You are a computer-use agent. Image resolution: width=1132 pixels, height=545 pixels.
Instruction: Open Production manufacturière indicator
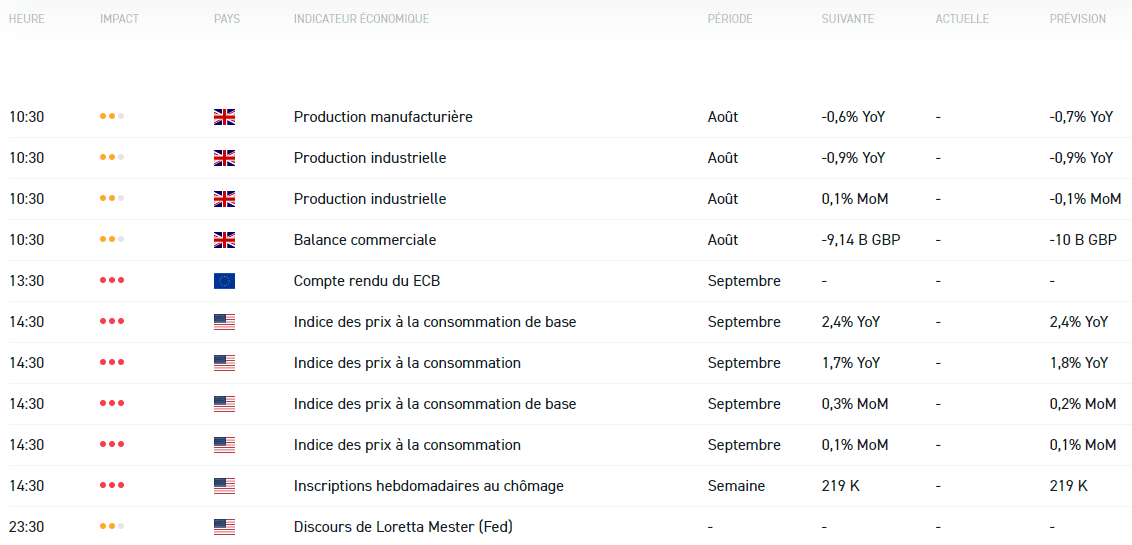pos(383,117)
